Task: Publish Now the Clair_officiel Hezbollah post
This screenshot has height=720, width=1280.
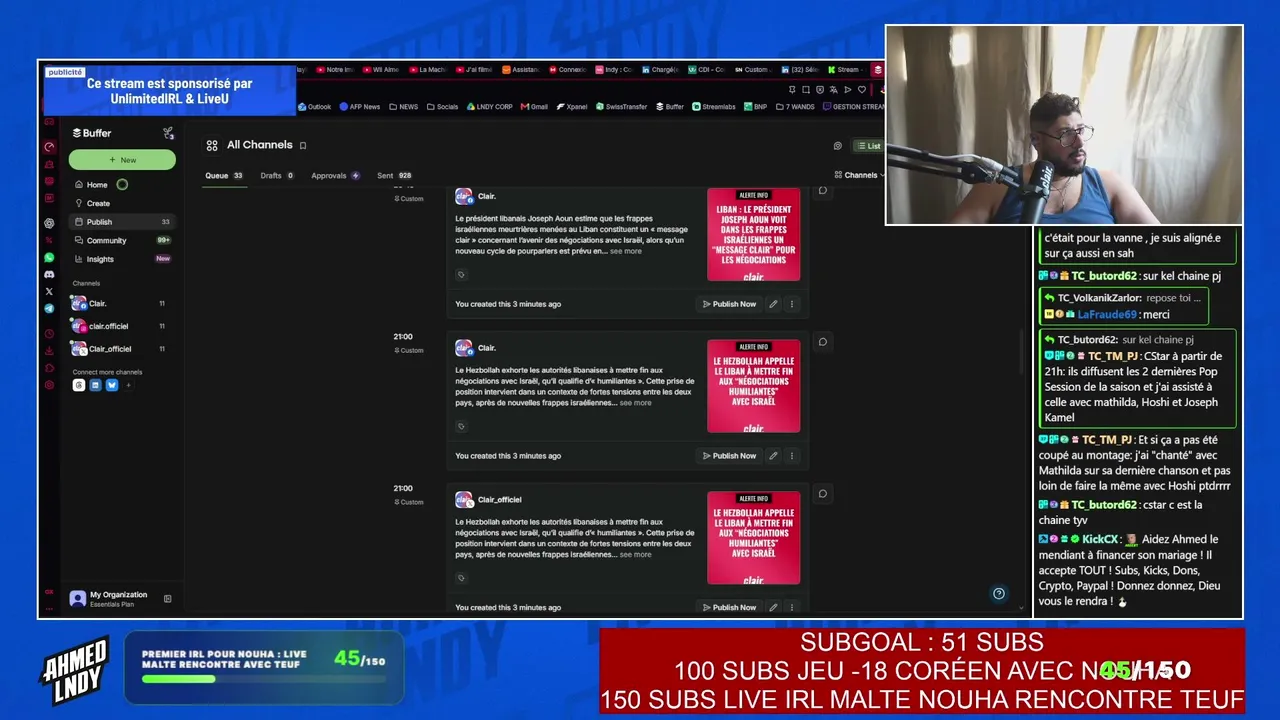Action: coord(729,607)
